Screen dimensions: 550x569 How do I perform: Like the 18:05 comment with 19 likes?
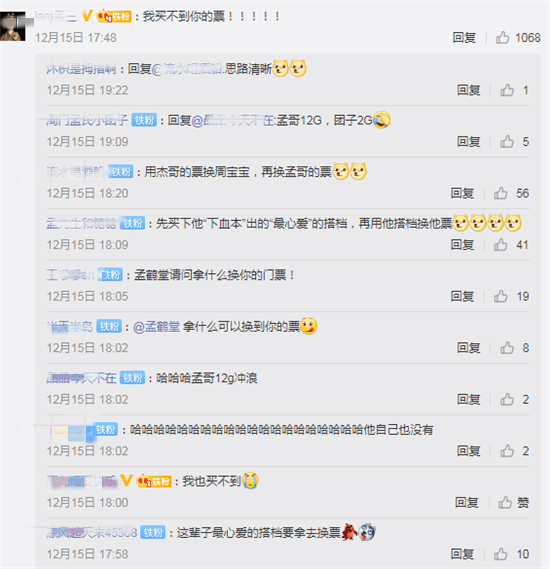(500, 296)
